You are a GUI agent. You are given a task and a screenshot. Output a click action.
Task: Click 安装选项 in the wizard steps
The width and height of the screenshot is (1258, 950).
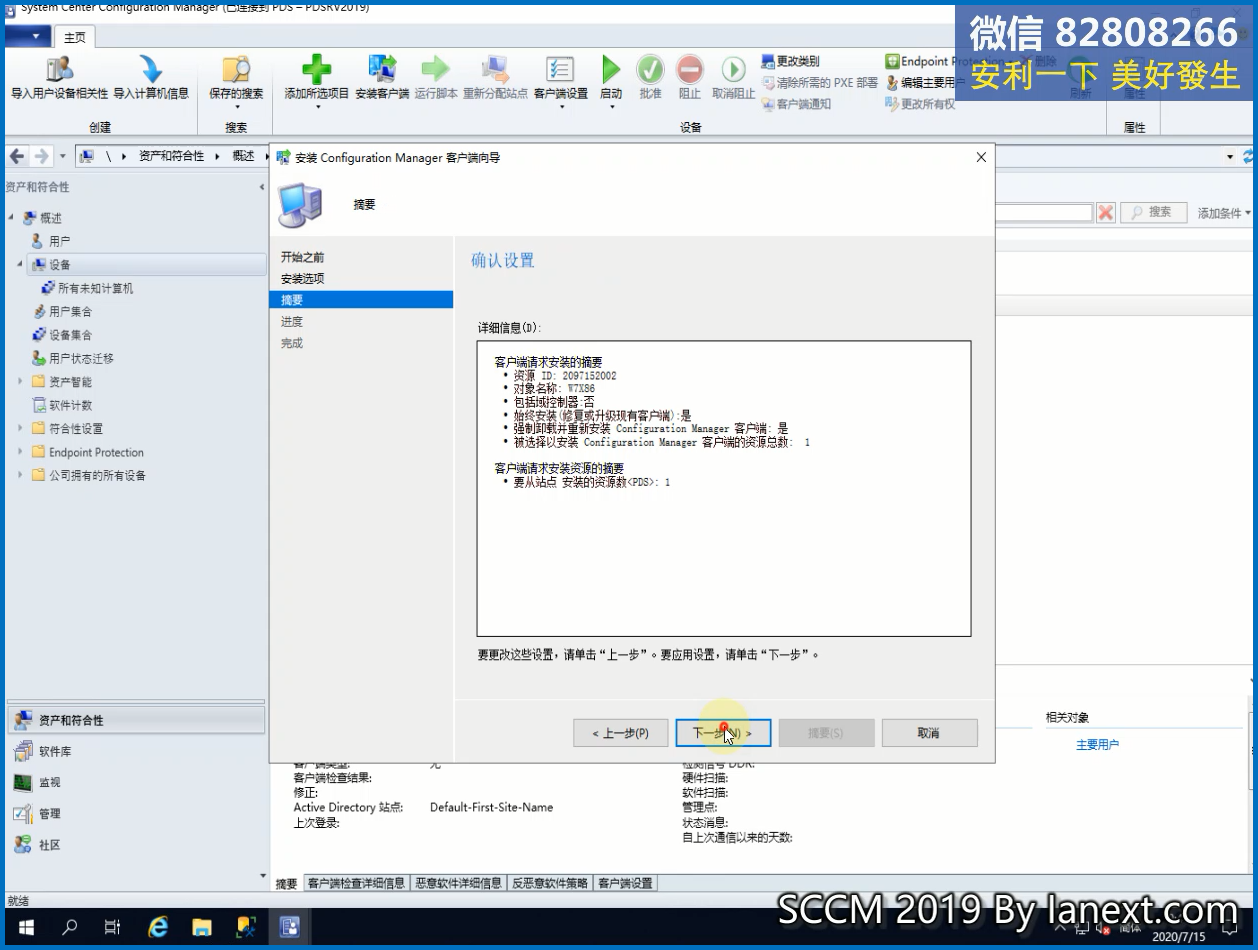pos(303,278)
